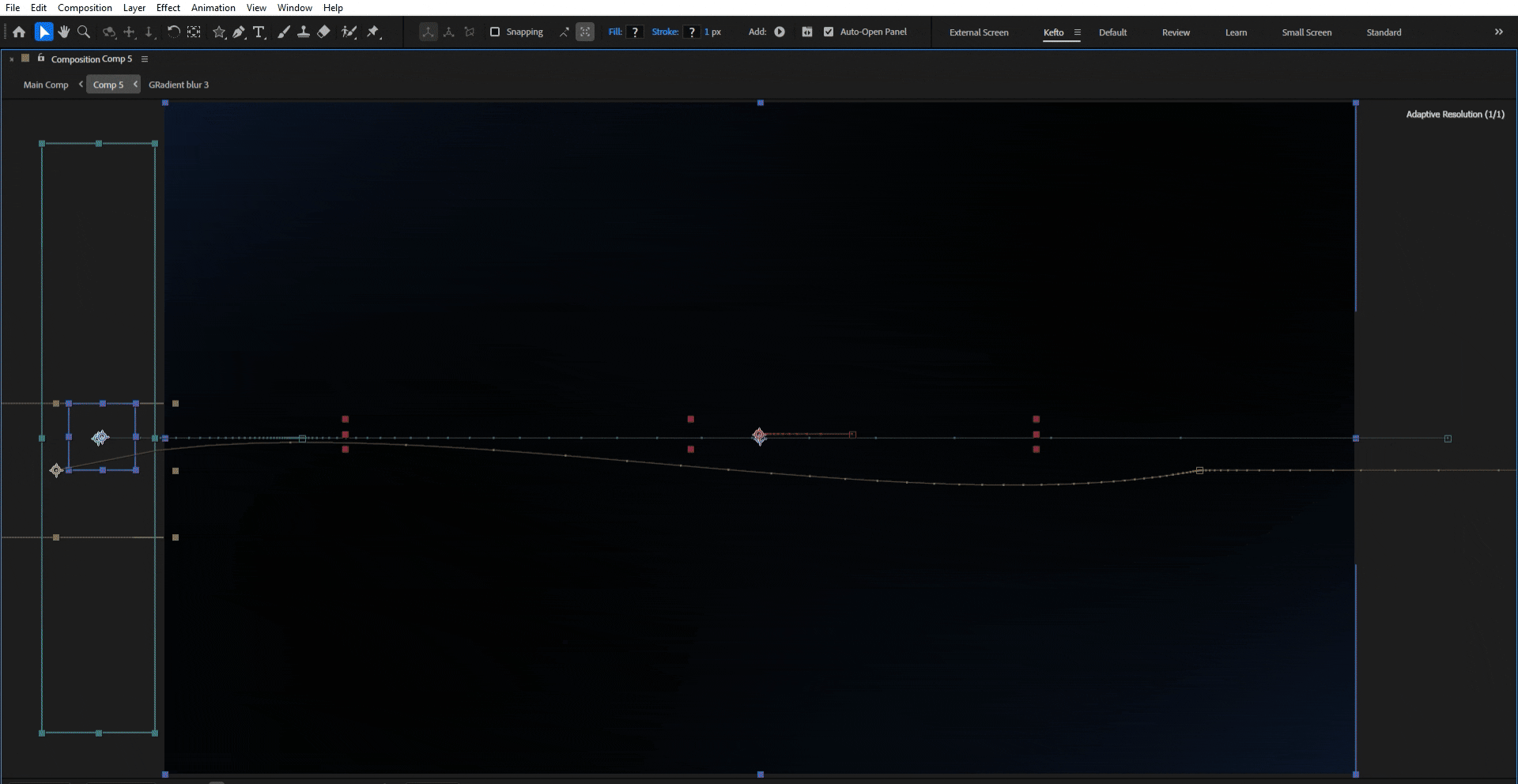The height and width of the screenshot is (784, 1518).
Task: Open the Effect menu
Action: [x=168, y=8]
